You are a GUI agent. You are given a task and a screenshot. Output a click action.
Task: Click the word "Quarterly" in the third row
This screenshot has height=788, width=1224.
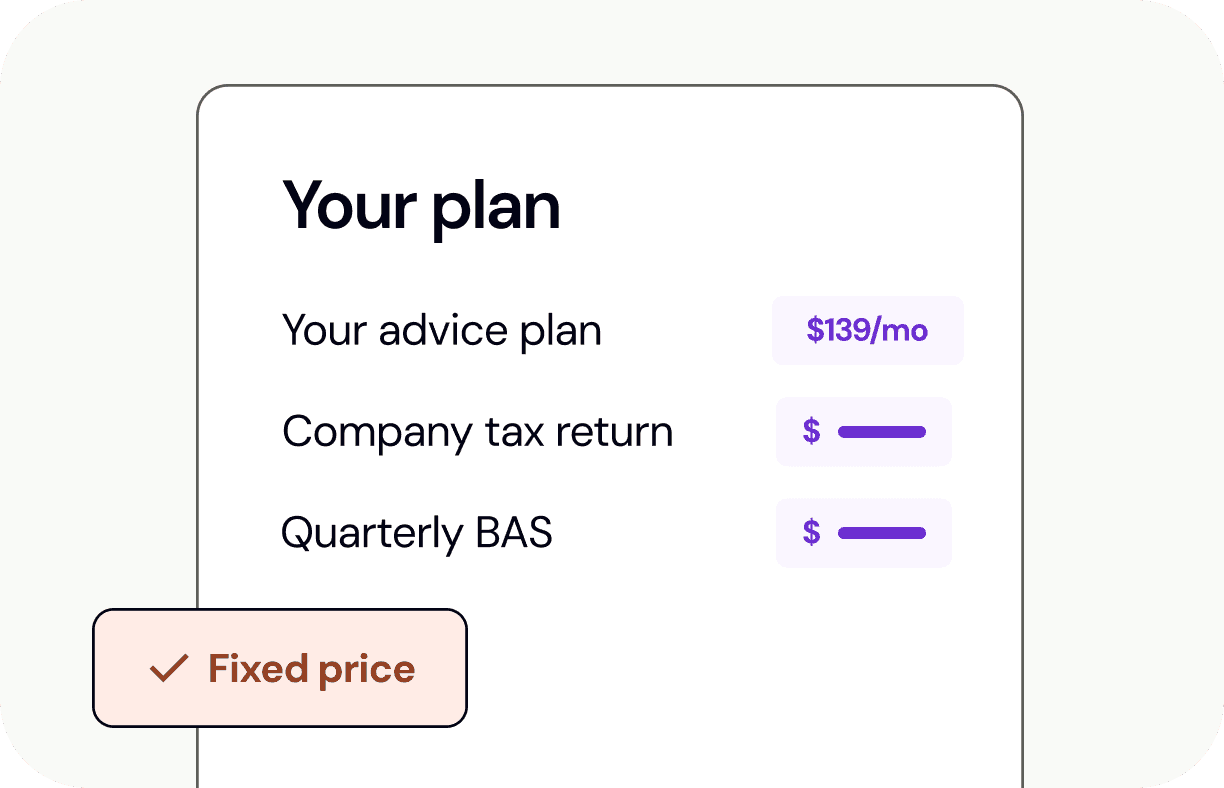pyautogui.click(x=372, y=534)
